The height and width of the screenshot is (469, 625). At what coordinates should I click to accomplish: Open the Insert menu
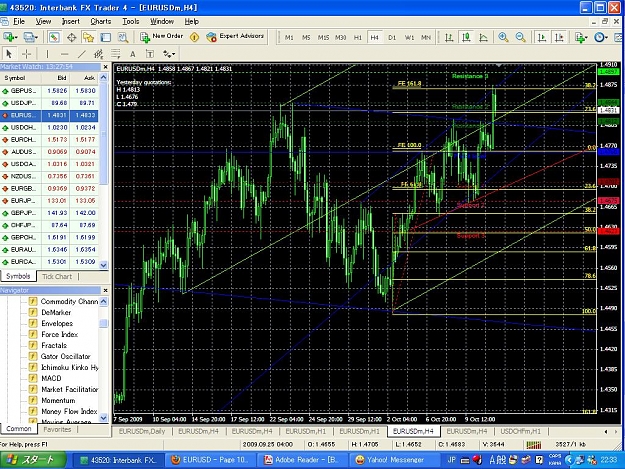[x=71, y=22]
